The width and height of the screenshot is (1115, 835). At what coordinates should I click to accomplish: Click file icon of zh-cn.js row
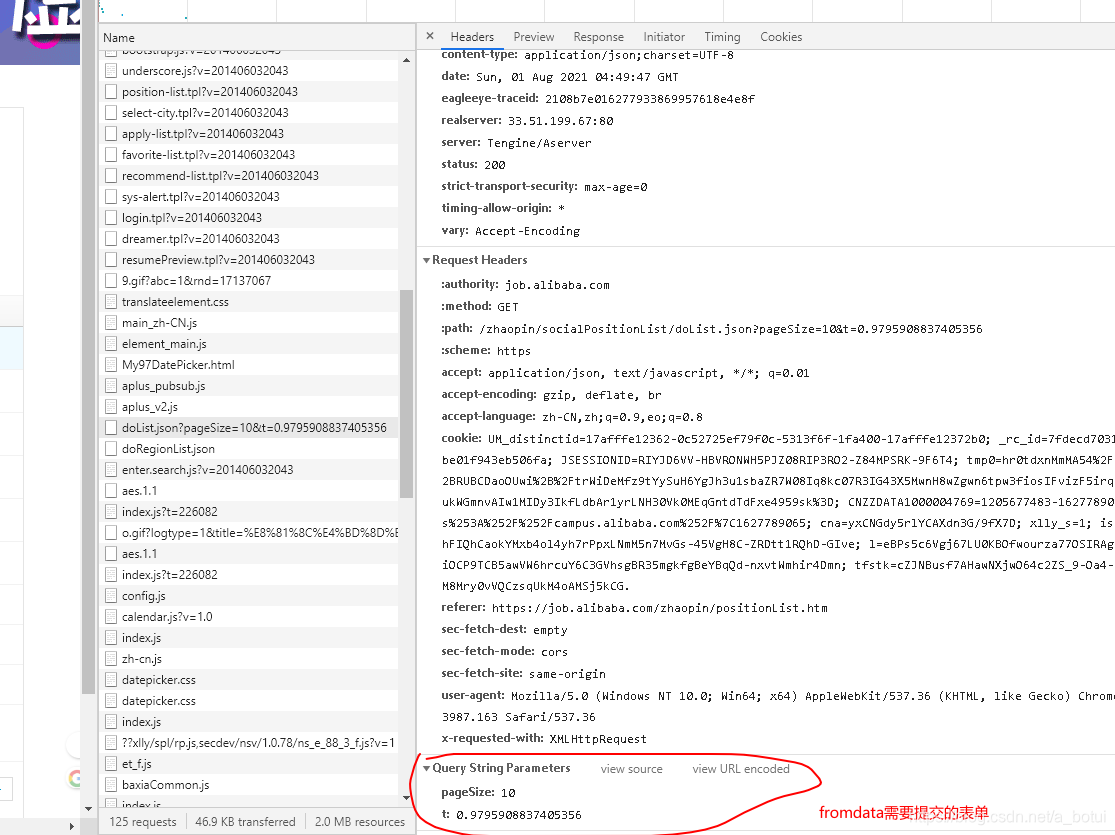tap(110, 659)
